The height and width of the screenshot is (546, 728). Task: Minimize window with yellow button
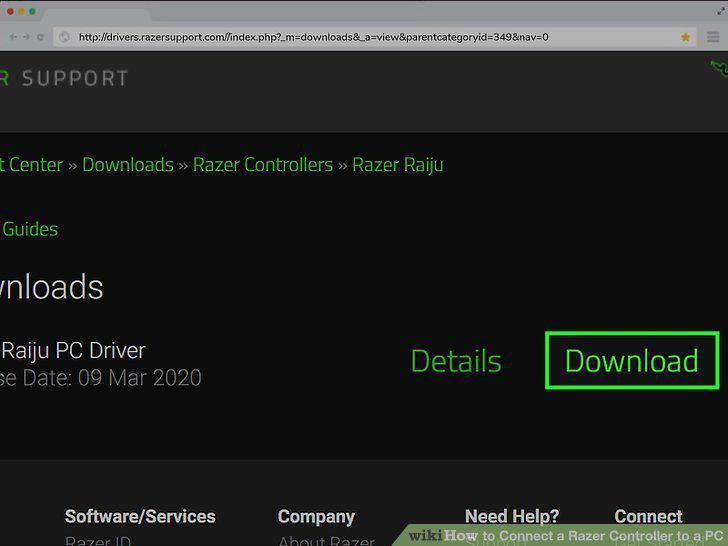pos(21,11)
